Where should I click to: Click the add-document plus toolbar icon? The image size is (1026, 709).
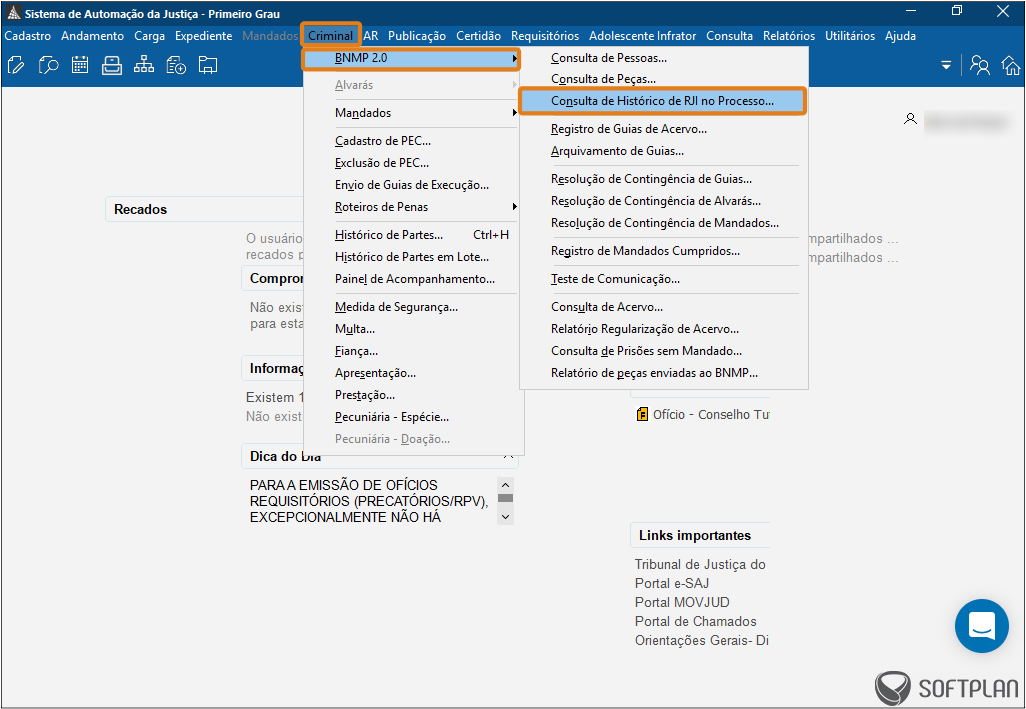tap(176, 65)
